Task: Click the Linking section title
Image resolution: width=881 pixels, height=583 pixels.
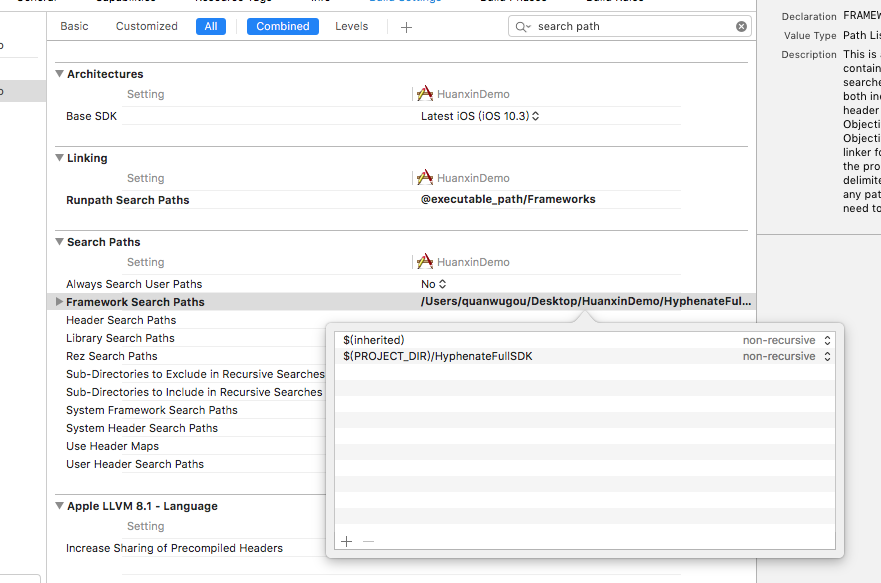Action: [x=87, y=158]
